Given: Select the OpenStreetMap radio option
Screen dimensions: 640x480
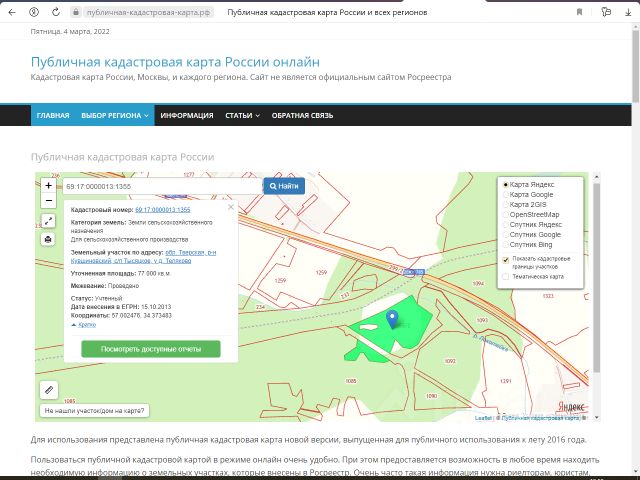Looking at the screenshot, I should point(506,215).
